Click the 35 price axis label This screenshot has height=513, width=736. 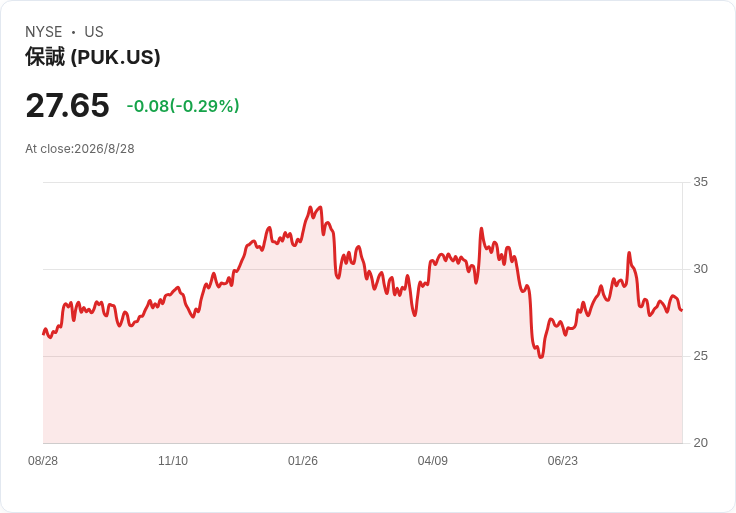[x=700, y=182]
